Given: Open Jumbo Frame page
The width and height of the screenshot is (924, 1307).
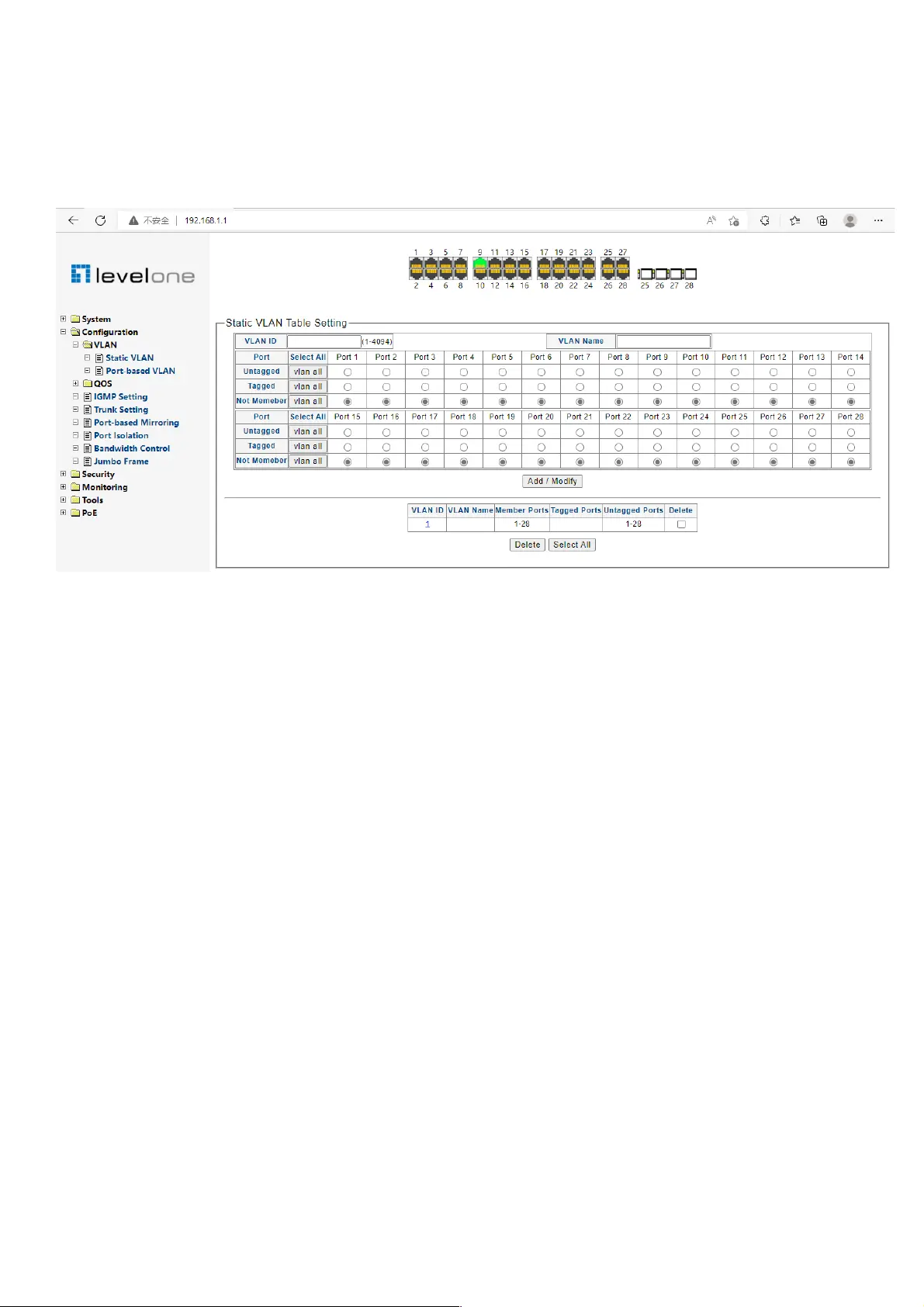Looking at the screenshot, I should 121,462.
